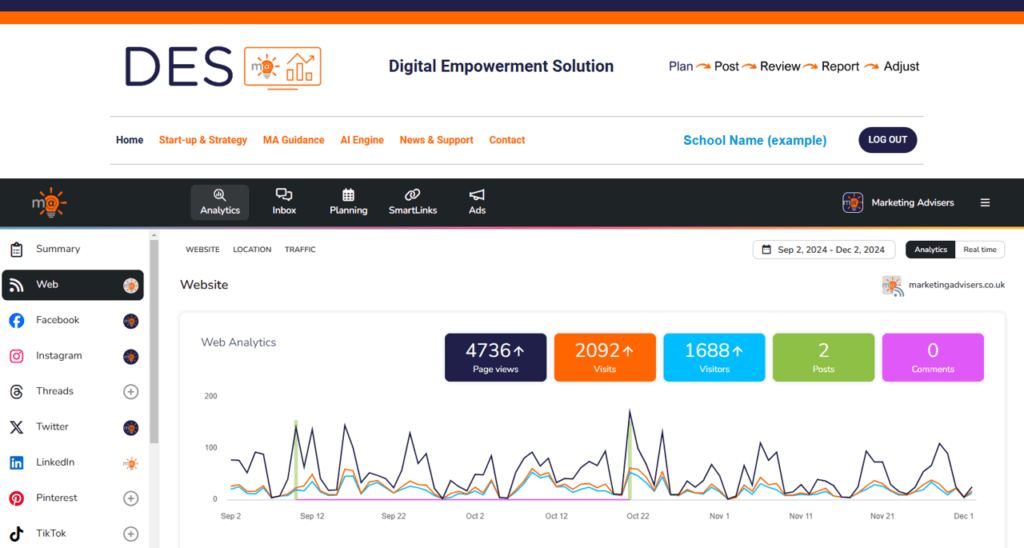Click the Web connected account avatar
The height and width of the screenshot is (548, 1024).
(x=131, y=285)
